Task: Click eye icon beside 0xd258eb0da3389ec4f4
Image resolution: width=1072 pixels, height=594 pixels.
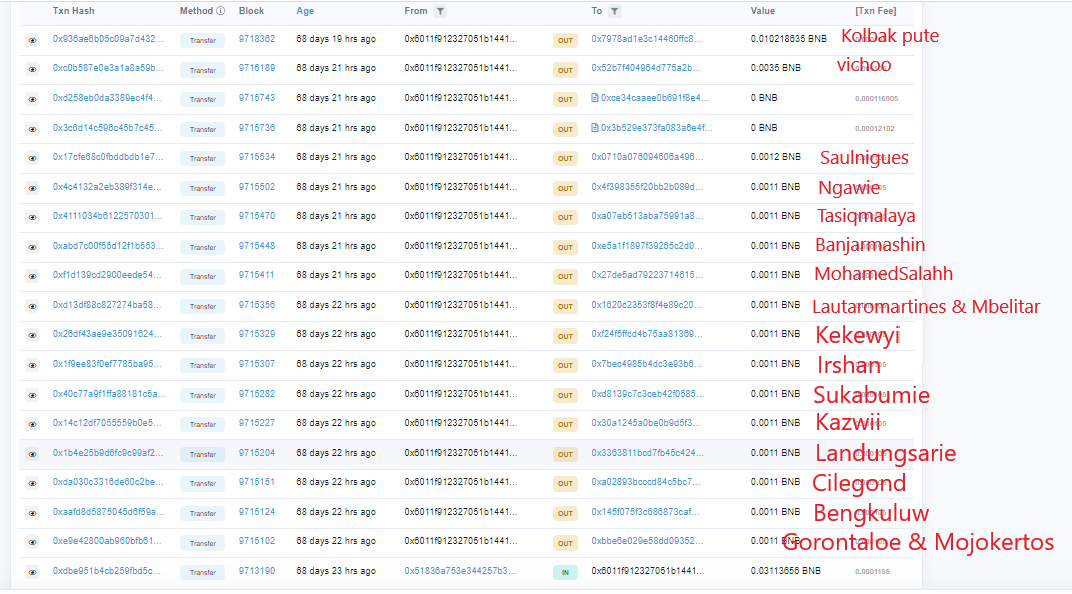Action: coord(32,99)
